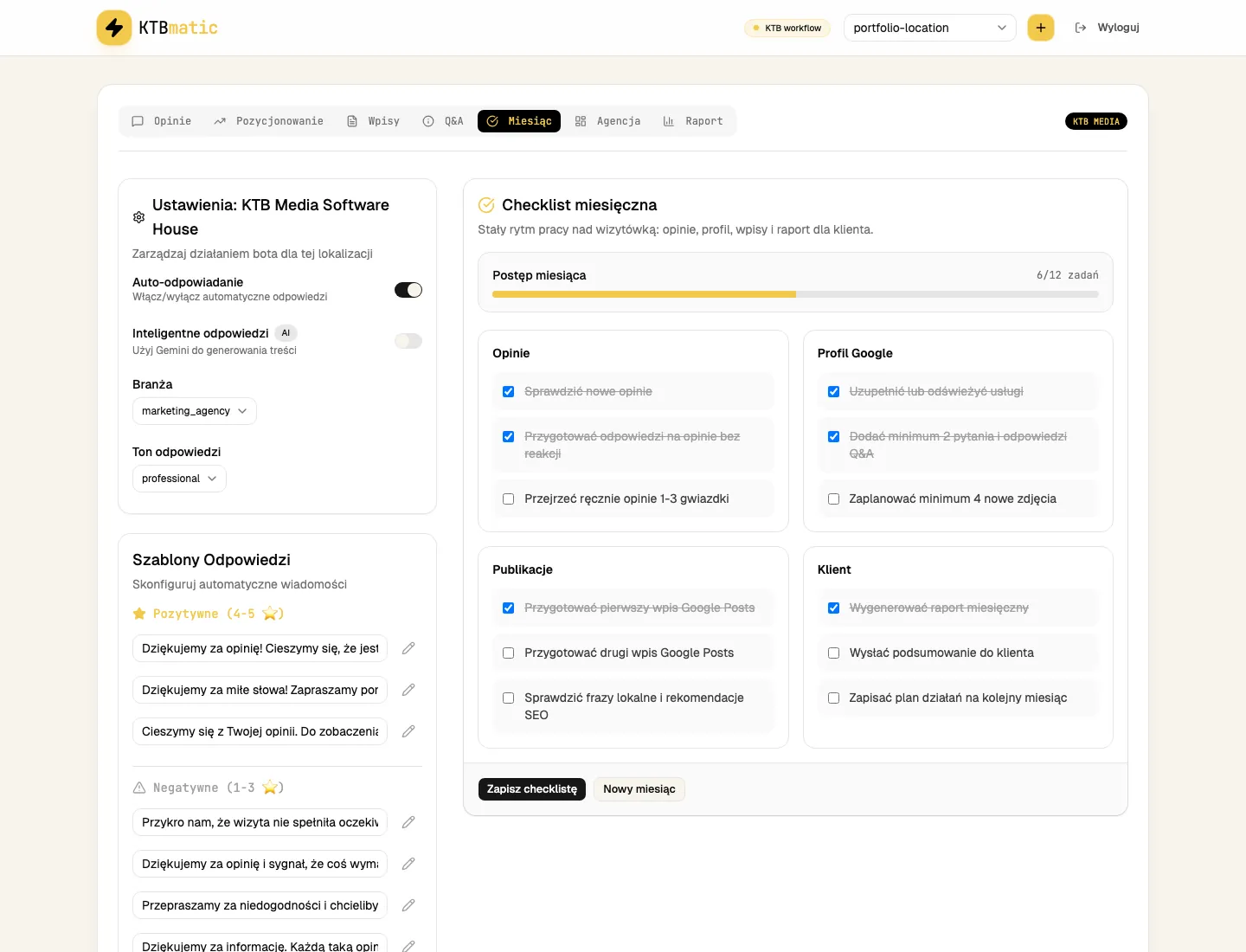Click the 'Przykro nam, że wizyta' template field
This screenshot has height=952, width=1246.
tap(260, 822)
